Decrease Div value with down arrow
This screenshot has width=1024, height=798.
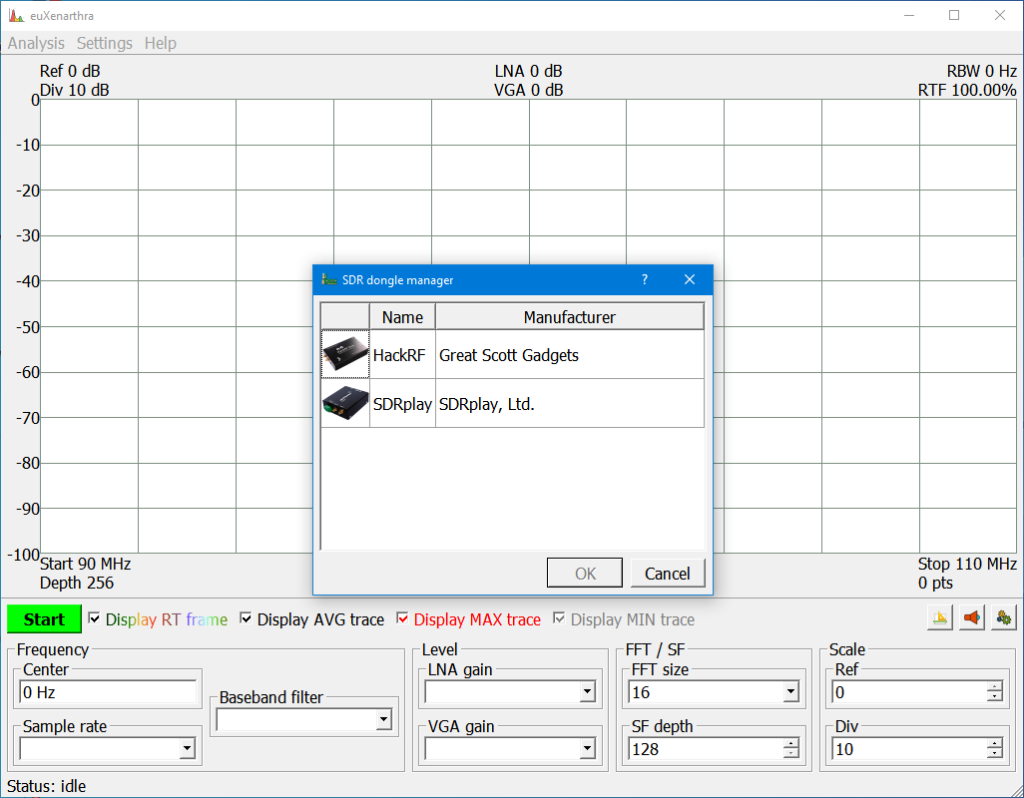click(995, 754)
